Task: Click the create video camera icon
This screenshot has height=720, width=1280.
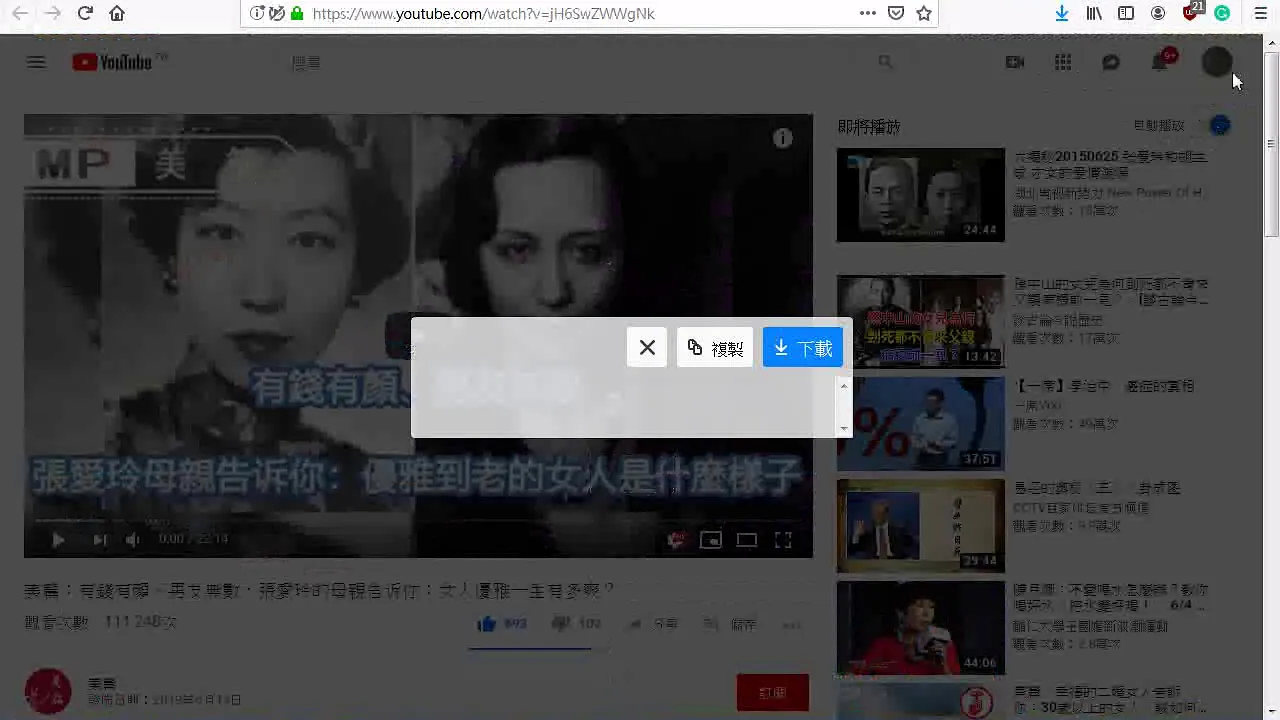Action: point(1015,62)
